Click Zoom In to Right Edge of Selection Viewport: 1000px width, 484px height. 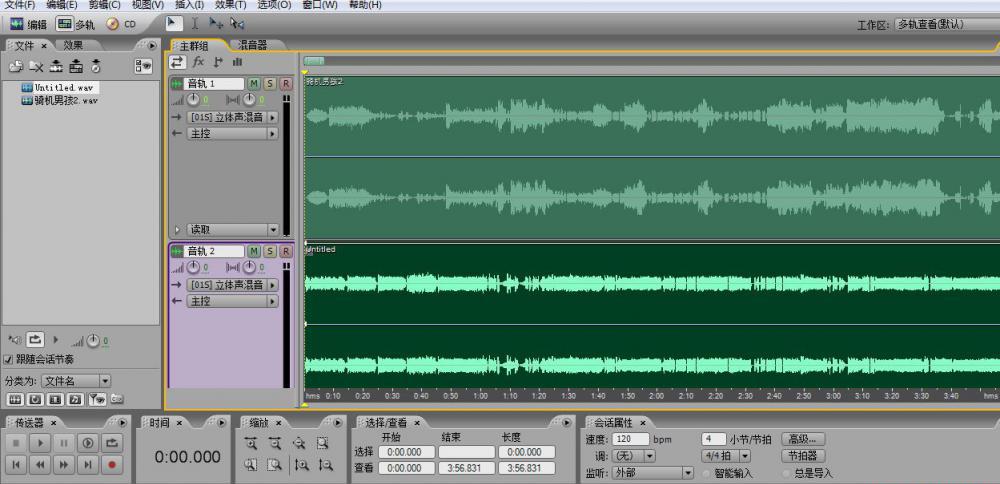point(275,466)
